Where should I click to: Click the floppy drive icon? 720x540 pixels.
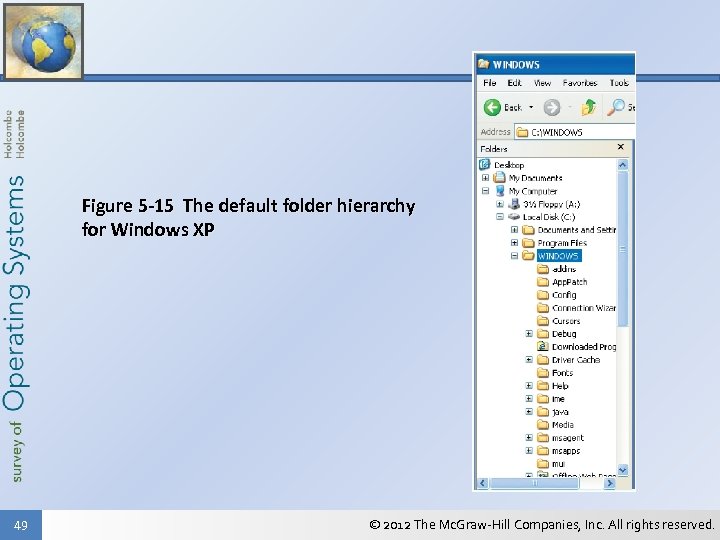tap(514, 204)
